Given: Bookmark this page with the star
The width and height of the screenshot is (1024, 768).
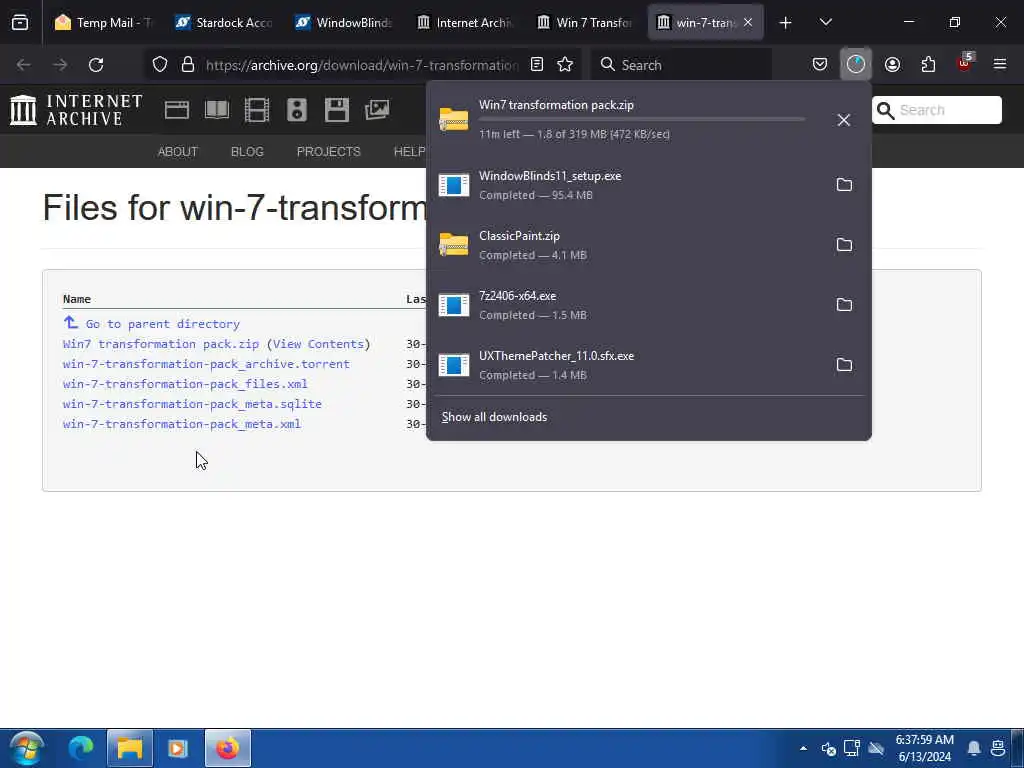Looking at the screenshot, I should (x=565, y=65).
